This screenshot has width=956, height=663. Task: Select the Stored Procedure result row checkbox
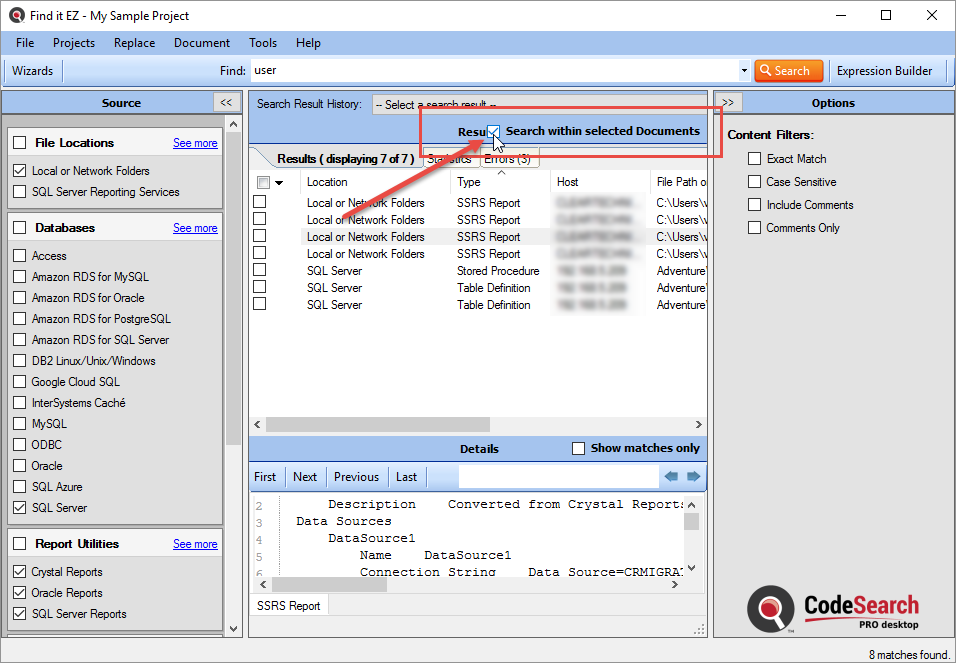point(260,270)
